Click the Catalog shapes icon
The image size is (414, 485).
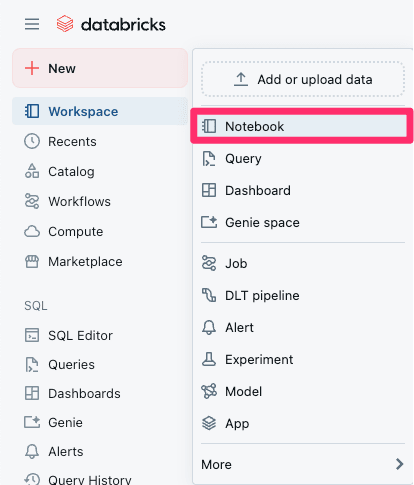tap(32, 171)
